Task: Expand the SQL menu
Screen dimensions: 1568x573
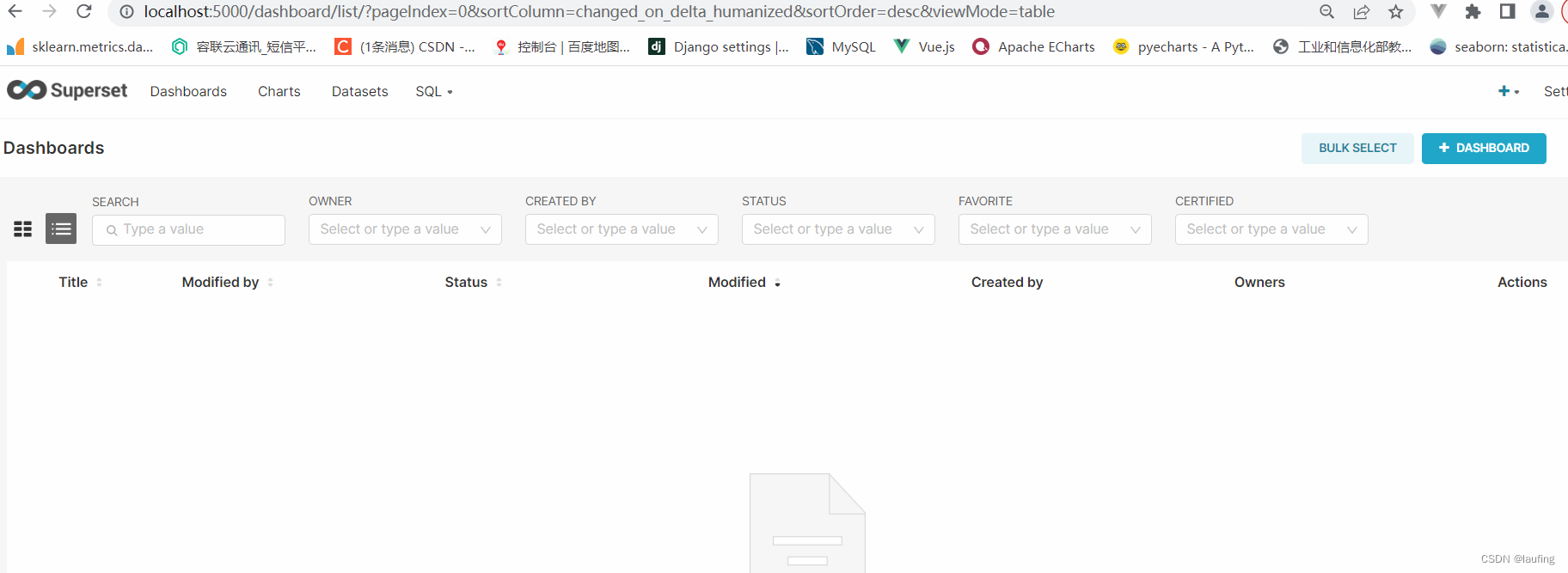Action: pyautogui.click(x=434, y=91)
